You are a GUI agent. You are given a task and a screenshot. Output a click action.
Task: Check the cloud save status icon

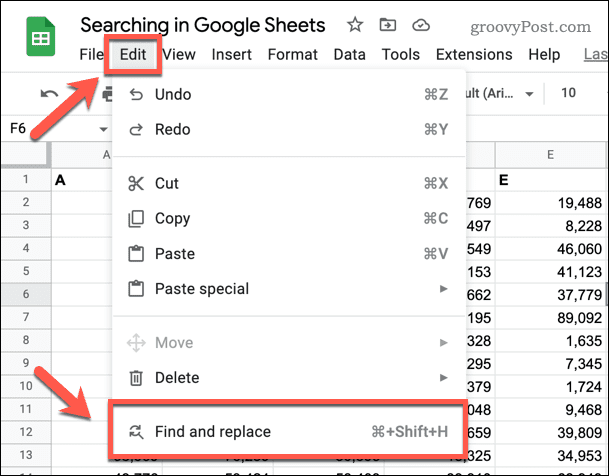423,24
